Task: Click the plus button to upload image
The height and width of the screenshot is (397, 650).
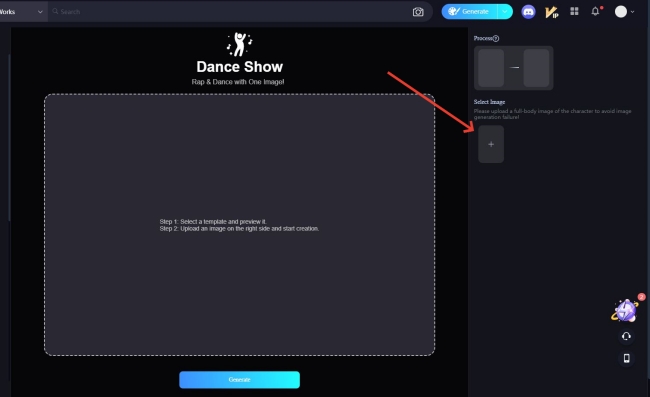Action: click(491, 144)
